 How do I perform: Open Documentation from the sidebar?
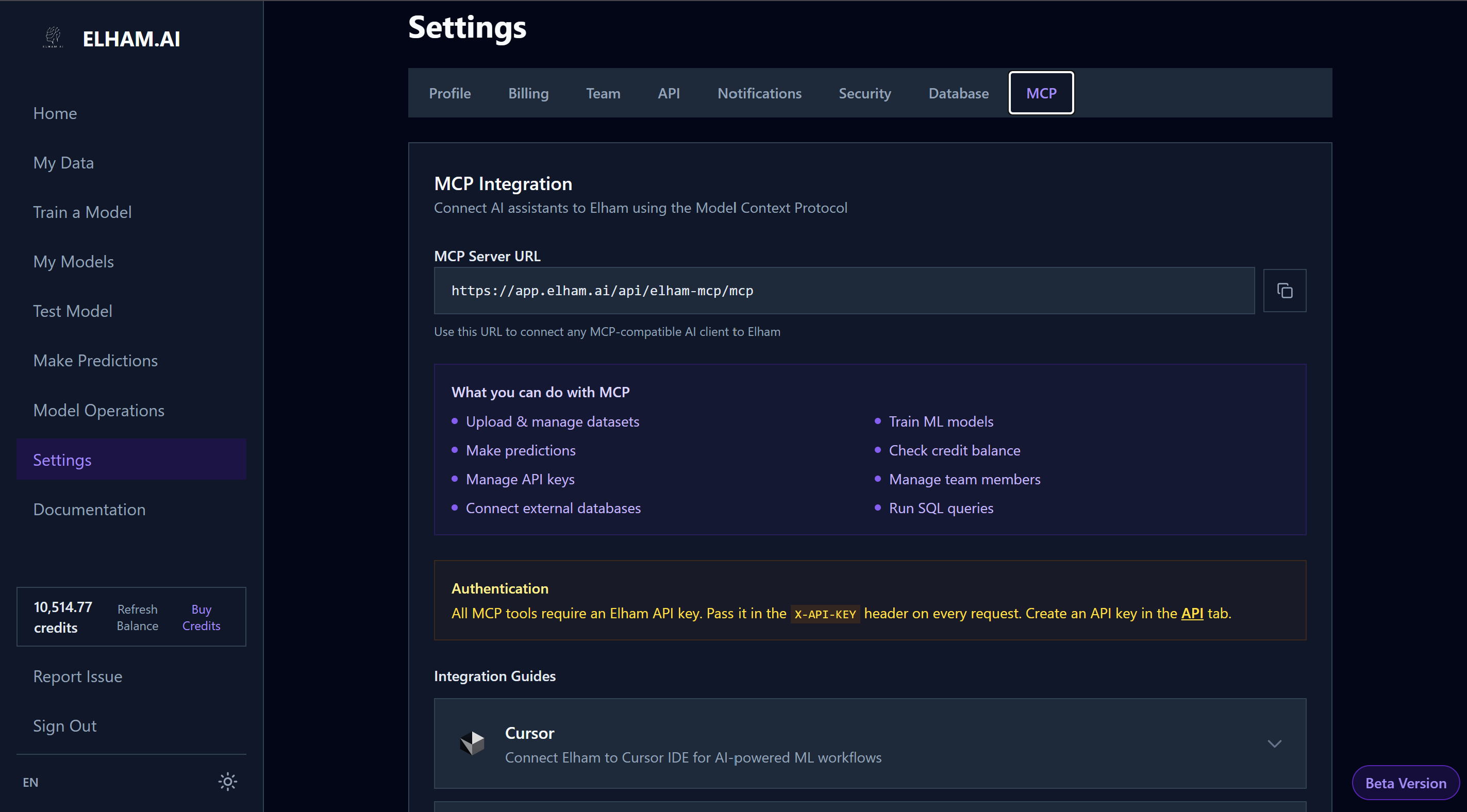click(x=131, y=509)
